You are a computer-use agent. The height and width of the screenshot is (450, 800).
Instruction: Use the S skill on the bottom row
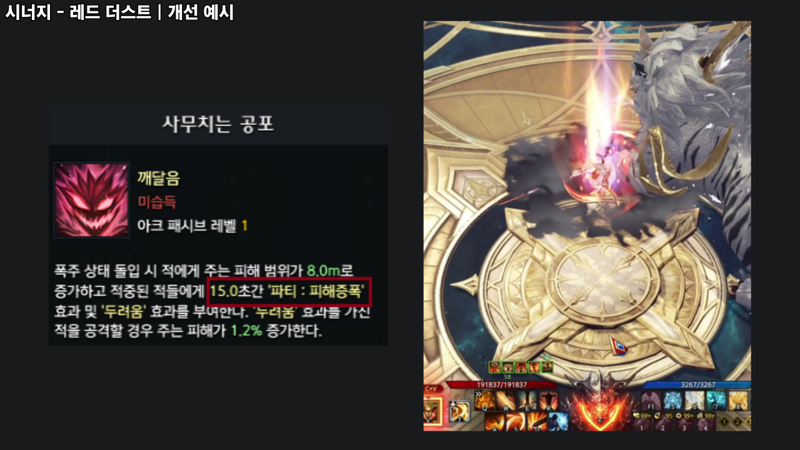click(516, 422)
